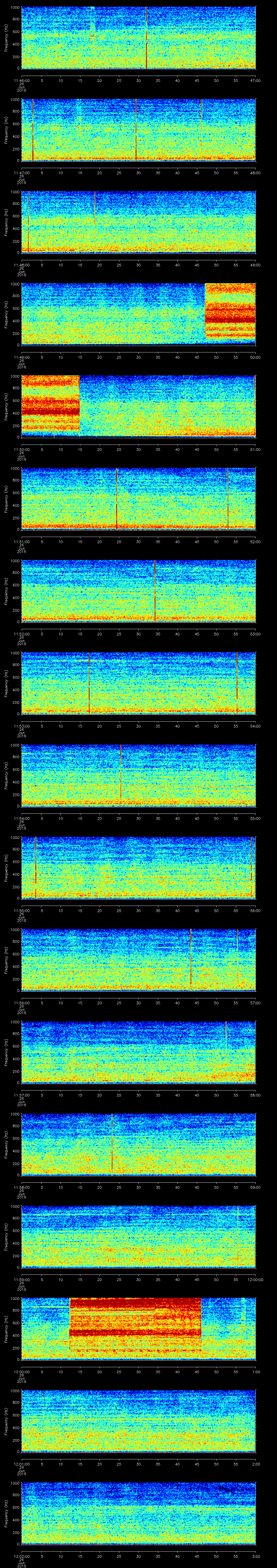Screen dimensions: 277x1568
Task: Click the 3:00 end time label
Action: (x=256, y=1556)
